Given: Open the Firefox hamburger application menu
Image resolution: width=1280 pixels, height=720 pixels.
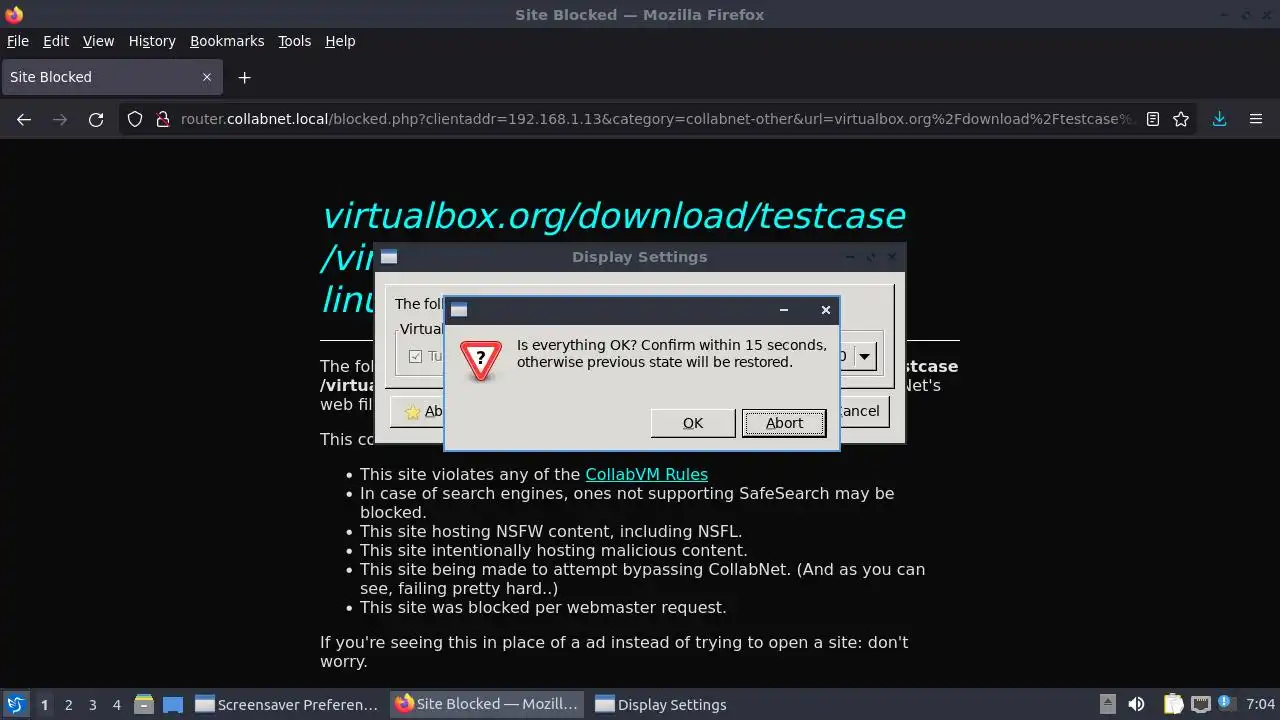Looking at the screenshot, I should (1256, 119).
